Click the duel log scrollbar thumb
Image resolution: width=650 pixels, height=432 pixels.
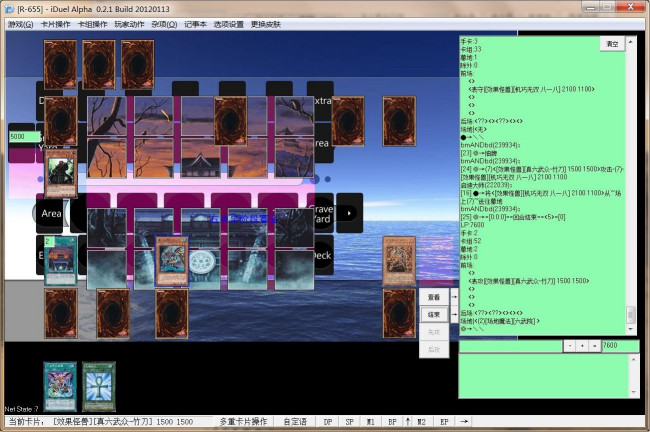point(631,315)
